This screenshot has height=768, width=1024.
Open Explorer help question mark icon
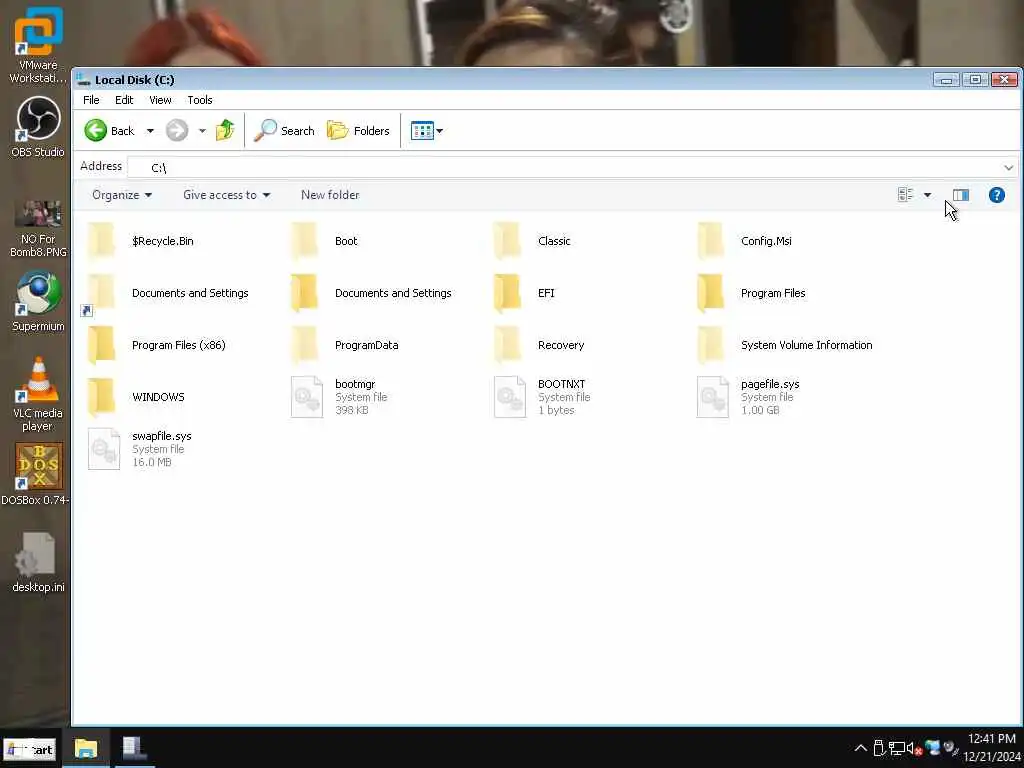coord(996,195)
